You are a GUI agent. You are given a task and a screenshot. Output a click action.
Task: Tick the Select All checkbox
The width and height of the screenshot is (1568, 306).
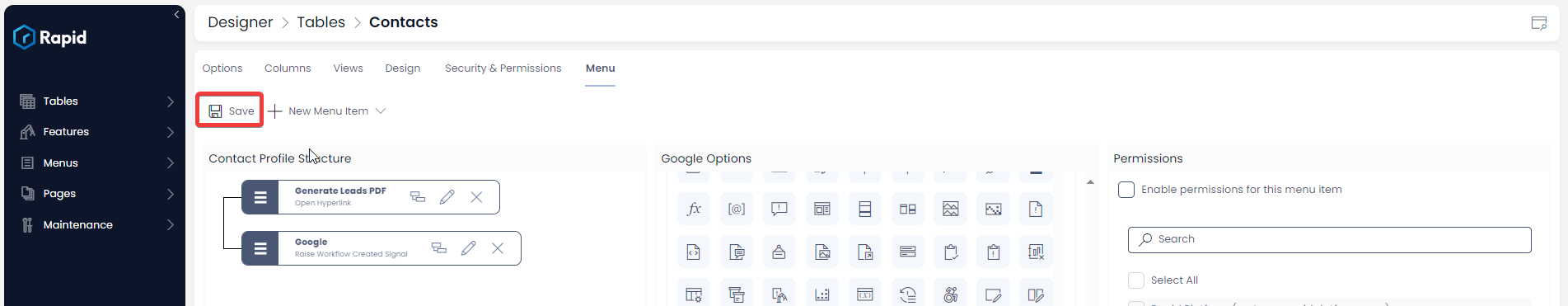click(1136, 280)
